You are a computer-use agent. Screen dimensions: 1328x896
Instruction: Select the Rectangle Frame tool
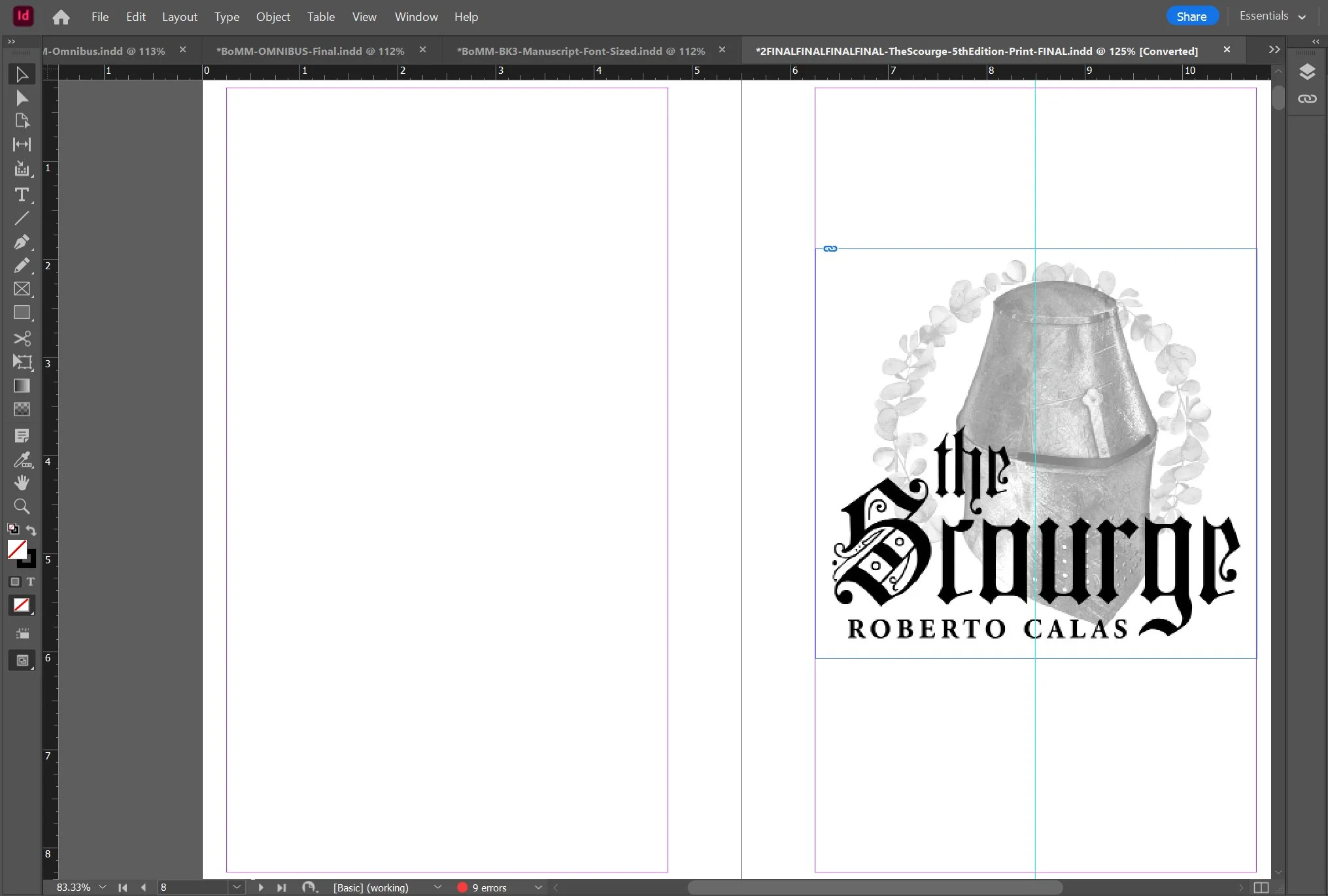pos(22,289)
